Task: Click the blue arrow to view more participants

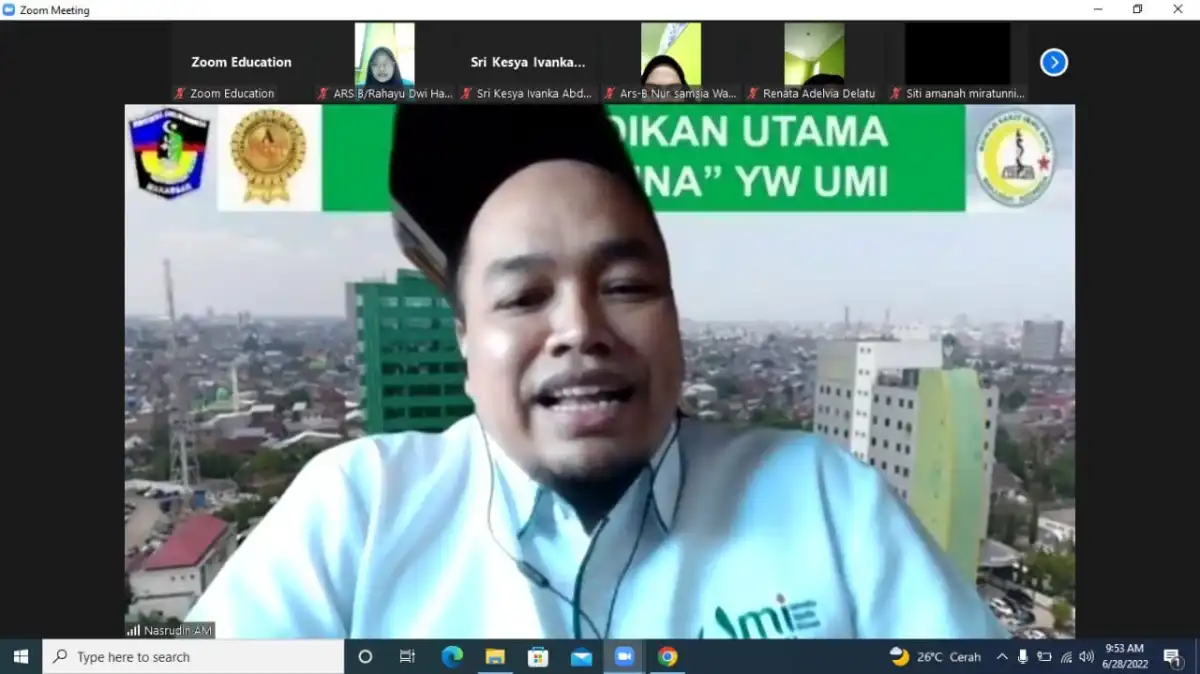Action: [1053, 62]
